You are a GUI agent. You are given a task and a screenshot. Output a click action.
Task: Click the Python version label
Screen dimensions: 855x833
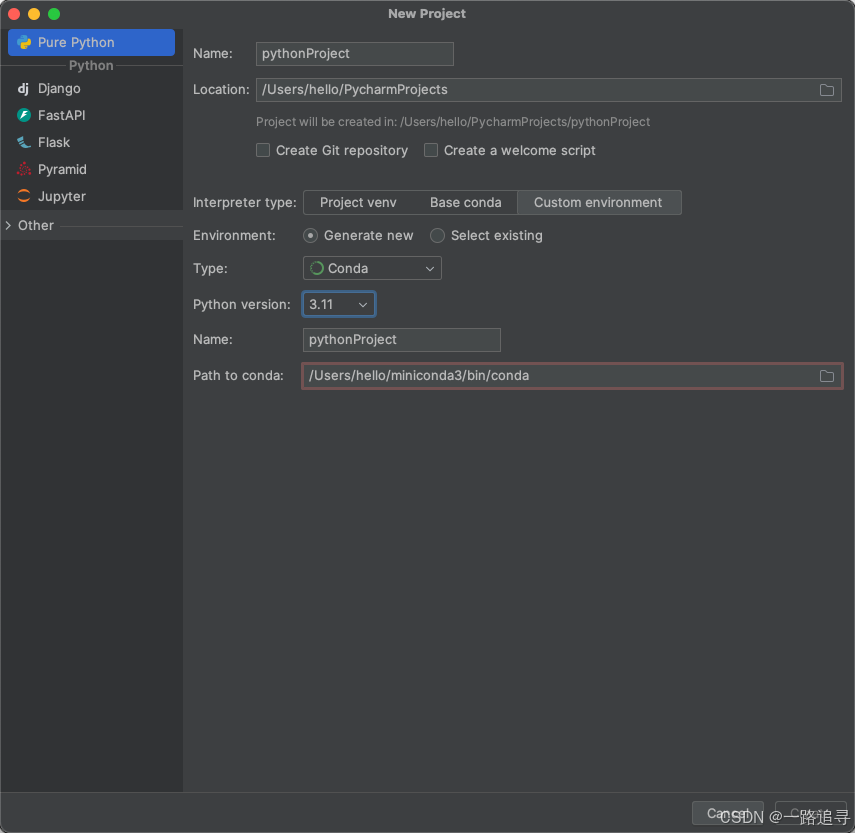[242, 304]
